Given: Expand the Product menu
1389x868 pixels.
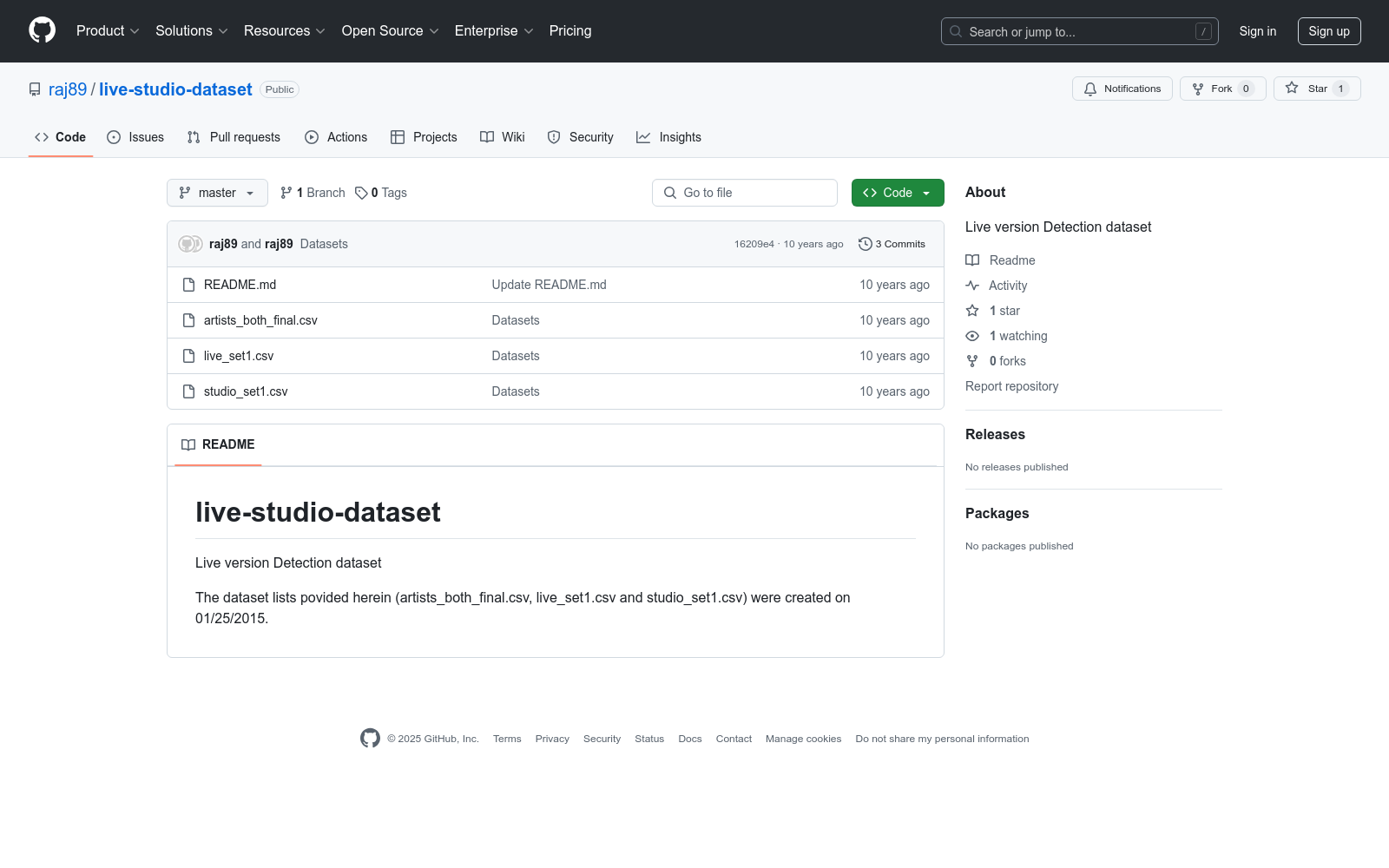Looking at the screenshot, I should coord(108,30).
